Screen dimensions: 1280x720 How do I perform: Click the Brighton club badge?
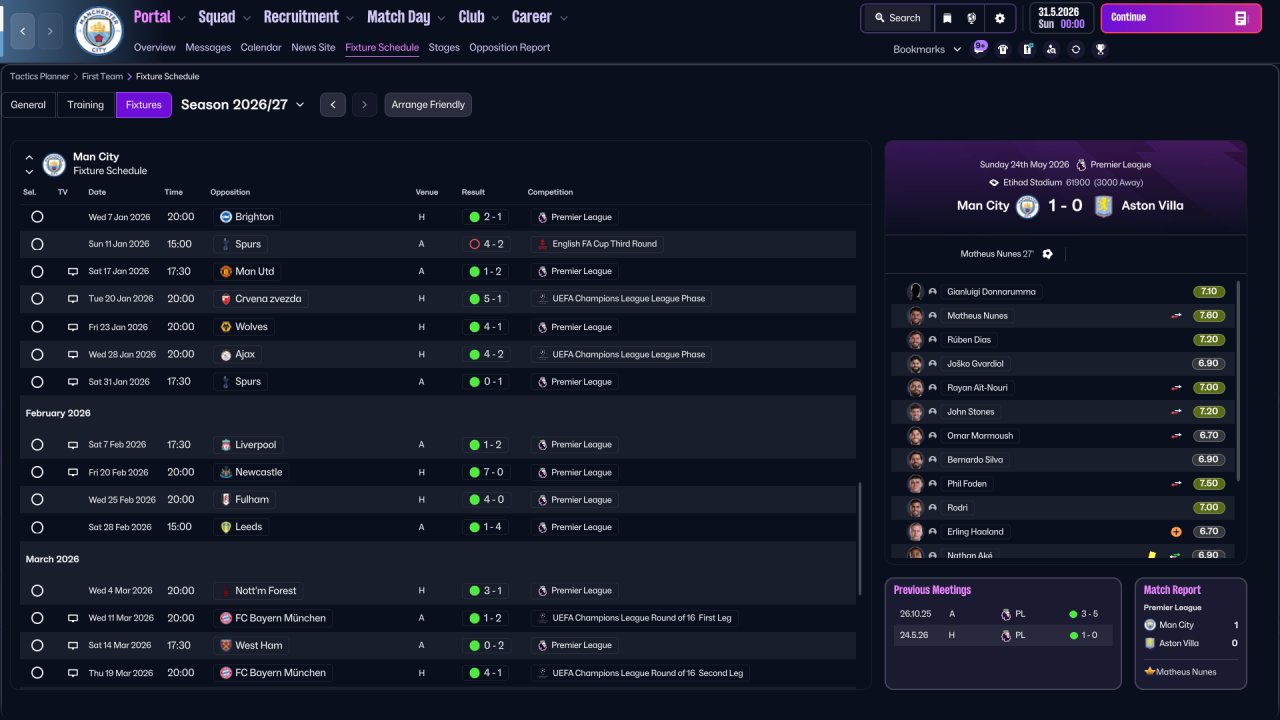pyautogui.click(x=226, y=217)
